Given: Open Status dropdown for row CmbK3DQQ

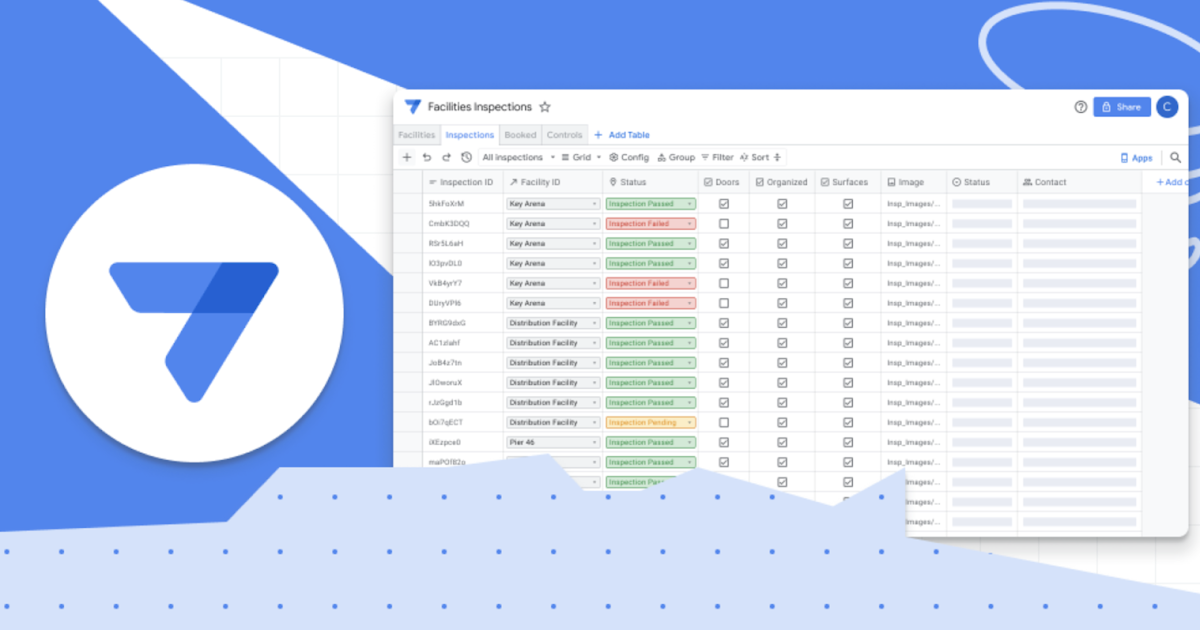Looking at the screenshot, I should (650, 224).
